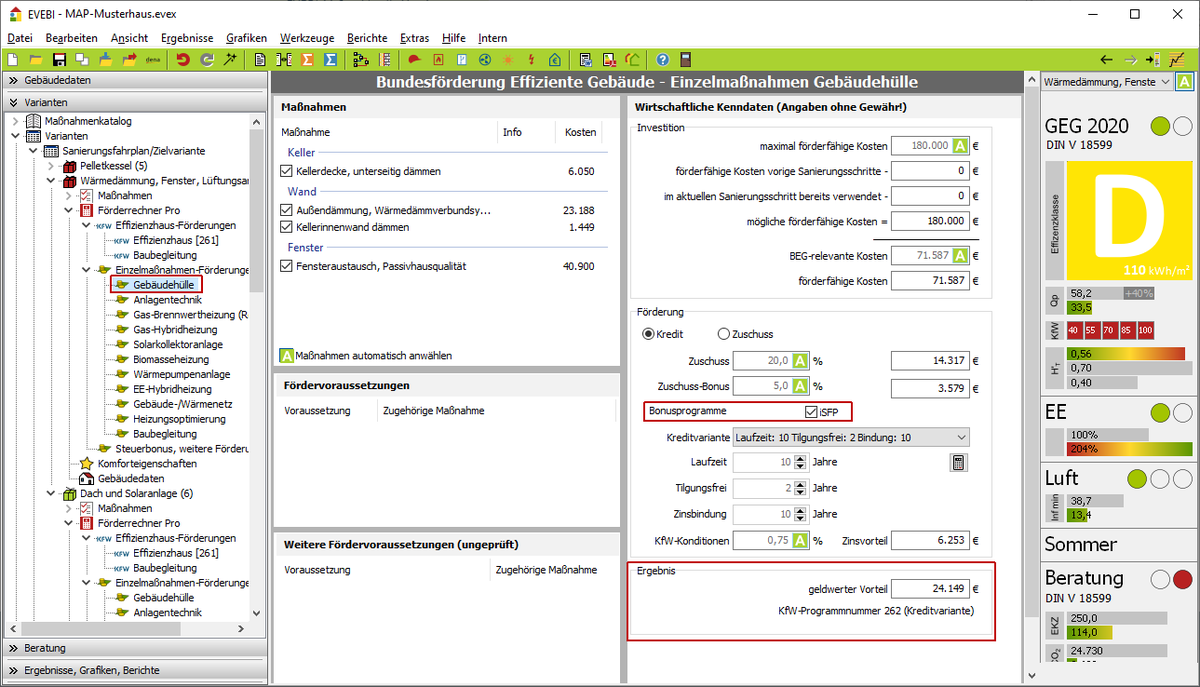Toggle Kellerinnenwand dämmen checkbox
Viewport: 1200px width, 687px height.
coord(287,227)
